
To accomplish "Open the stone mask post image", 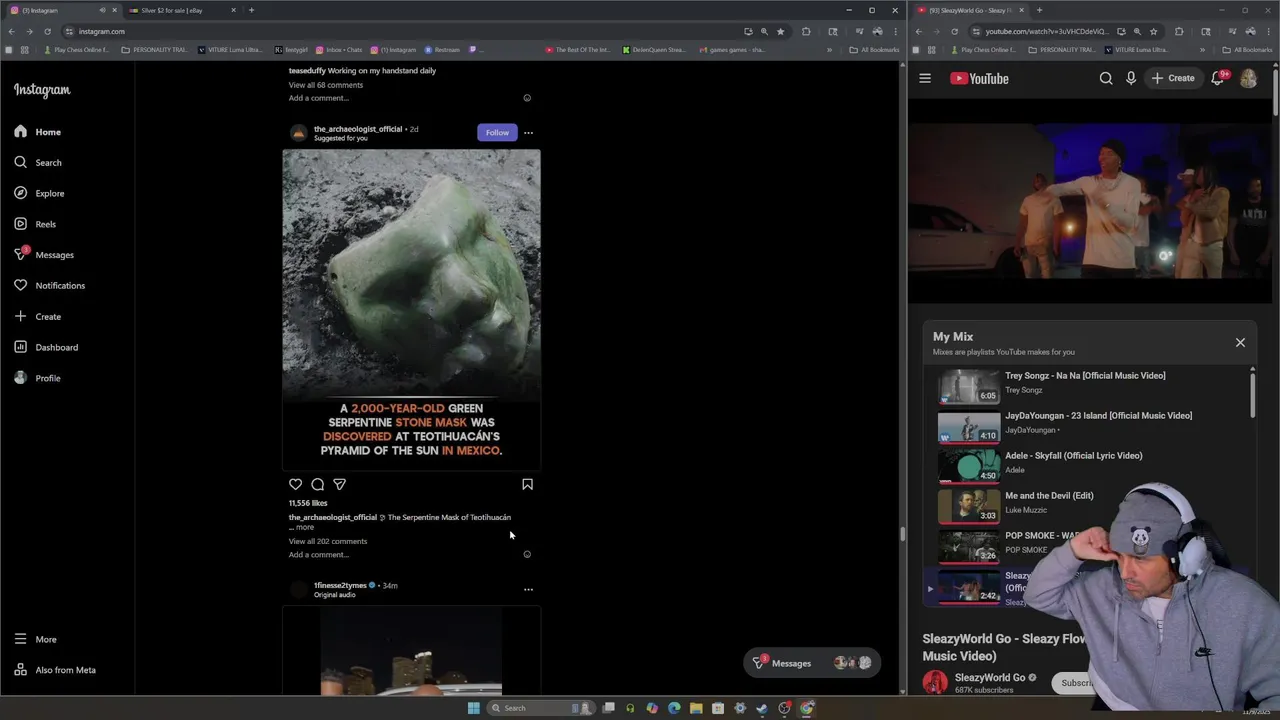I will [411, 310].
